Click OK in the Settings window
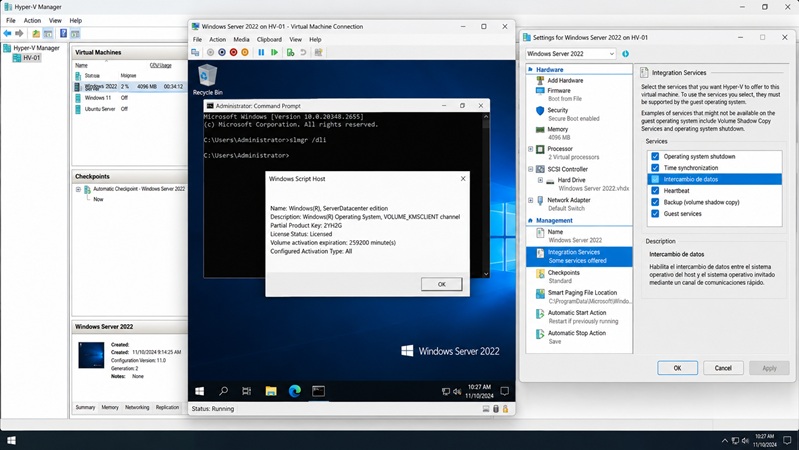Image resolution: width=799 pixels, height=450 pixels. click(x=677, y=368)
